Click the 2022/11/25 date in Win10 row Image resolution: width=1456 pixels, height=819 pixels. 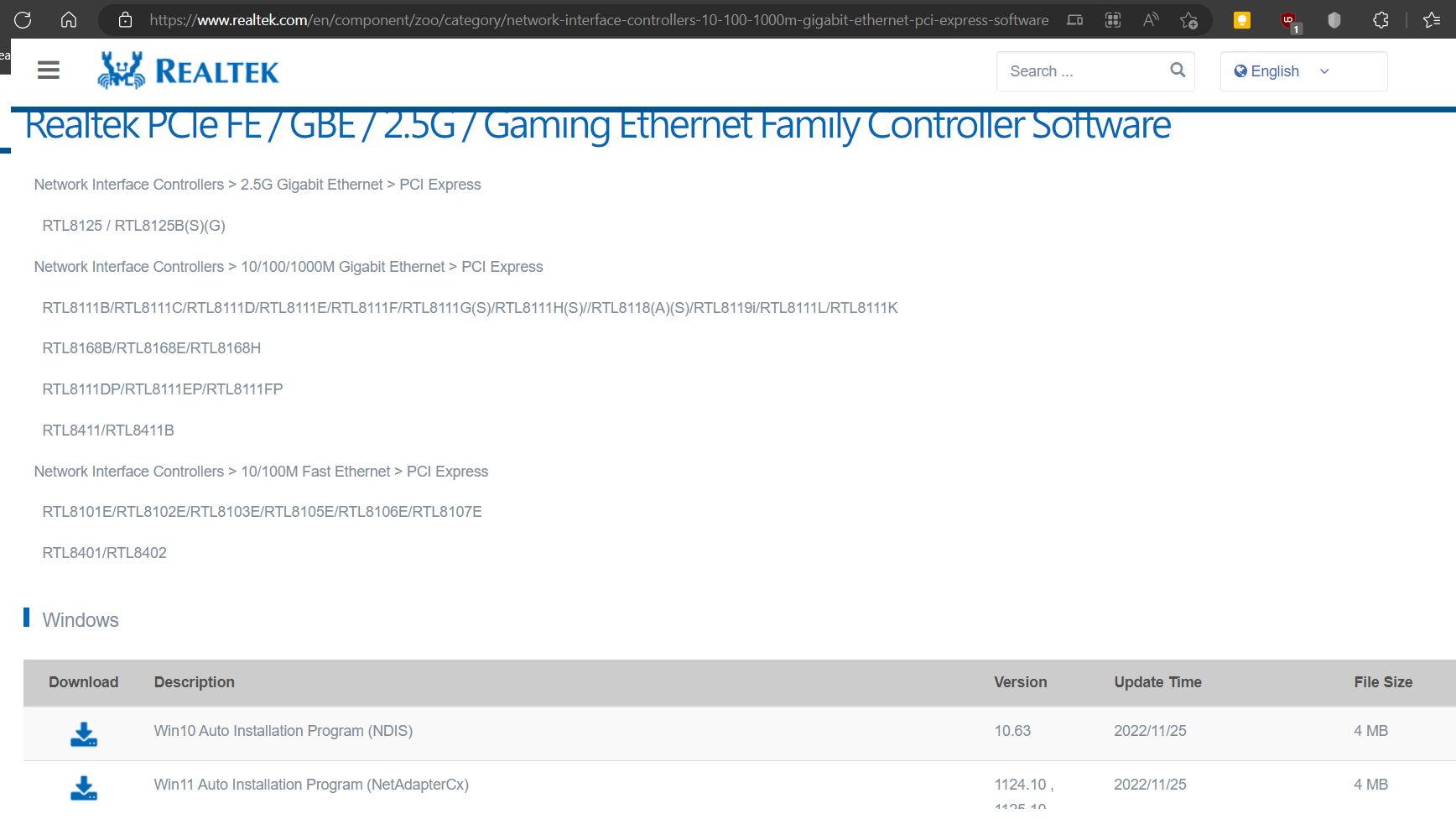coord(1150,731)
